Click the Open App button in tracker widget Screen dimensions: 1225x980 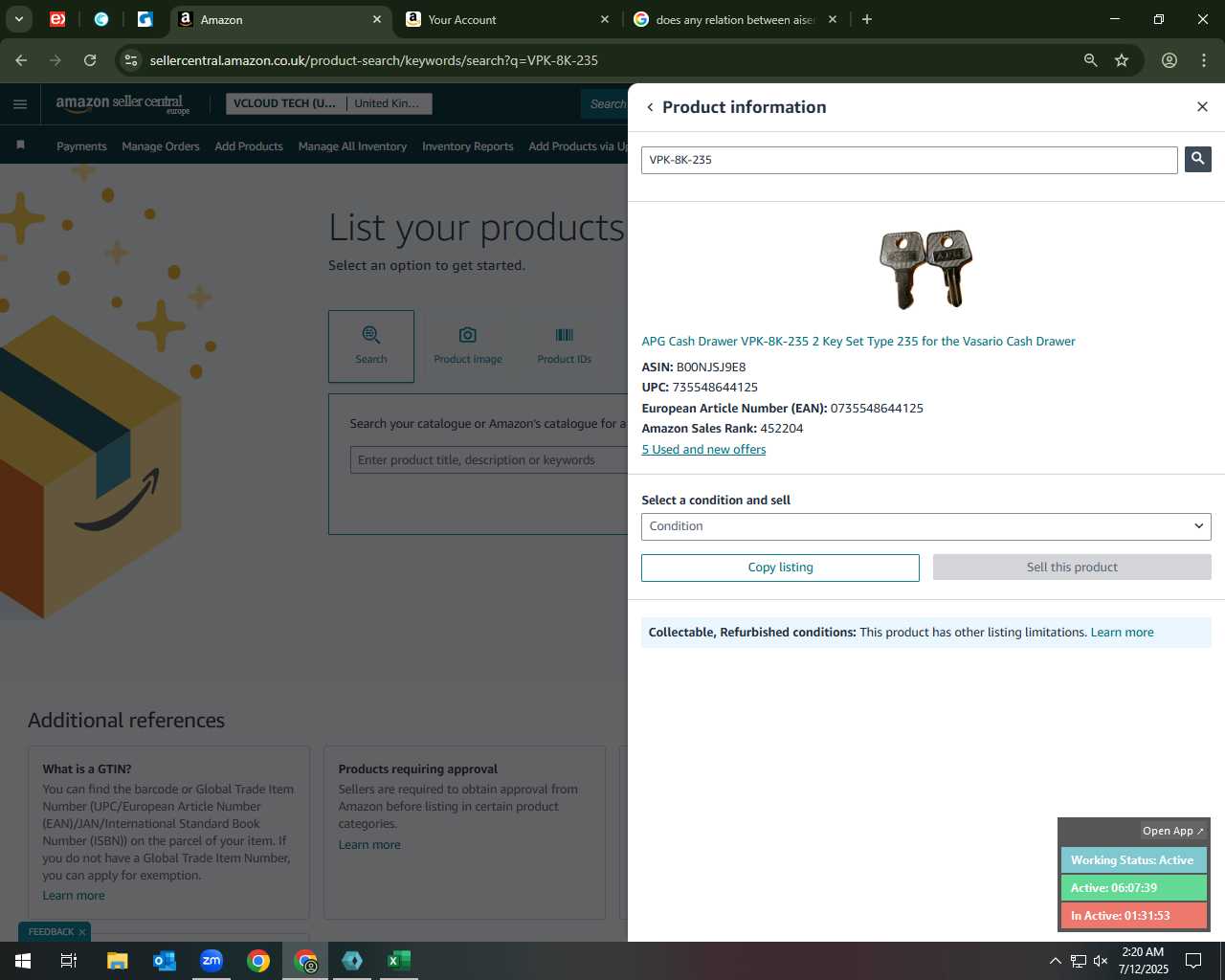tap(1173, 831)
